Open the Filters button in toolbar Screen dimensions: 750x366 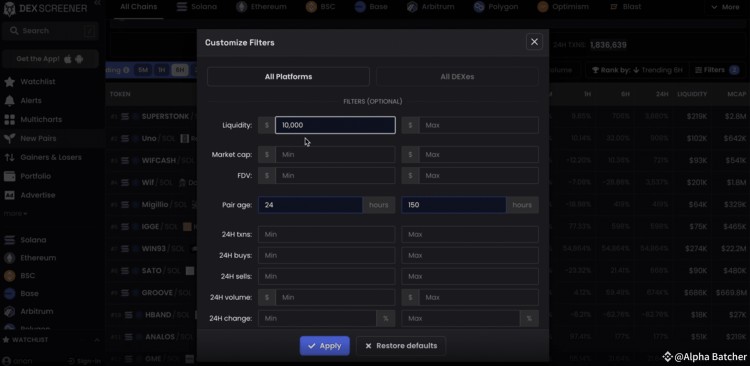click(717, 70)
